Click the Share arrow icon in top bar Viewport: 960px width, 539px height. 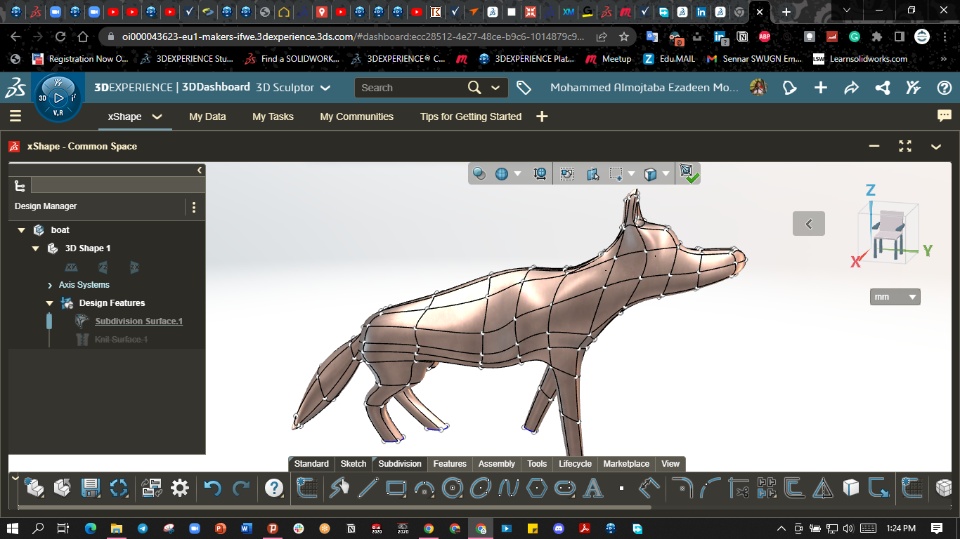pos(851,88)
